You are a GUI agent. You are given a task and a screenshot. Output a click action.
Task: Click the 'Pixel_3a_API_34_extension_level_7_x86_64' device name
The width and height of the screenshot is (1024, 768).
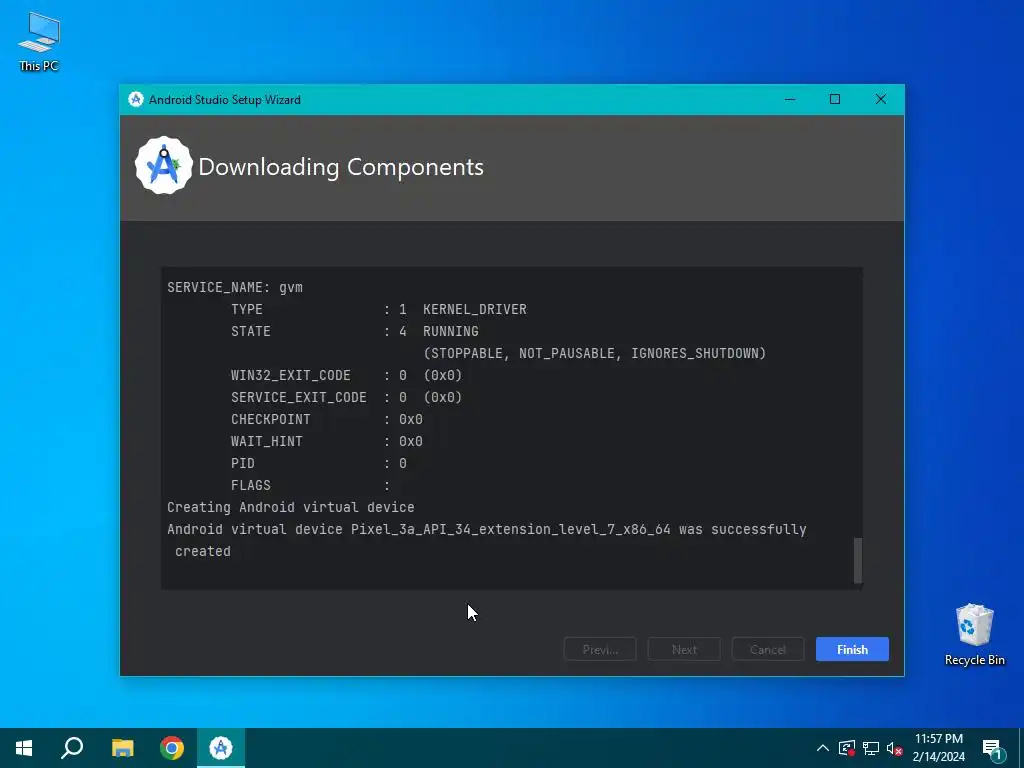click(511, 529)
